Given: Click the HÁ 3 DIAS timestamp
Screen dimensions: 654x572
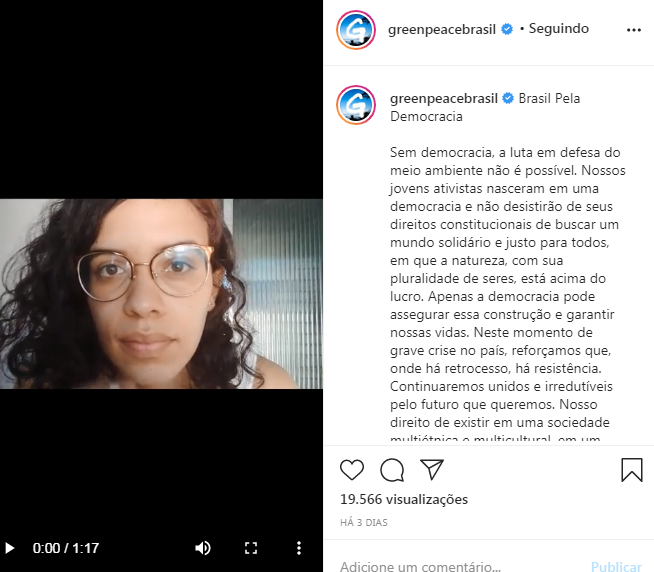Looking at the screenshot, I should [x=364, y=522].
